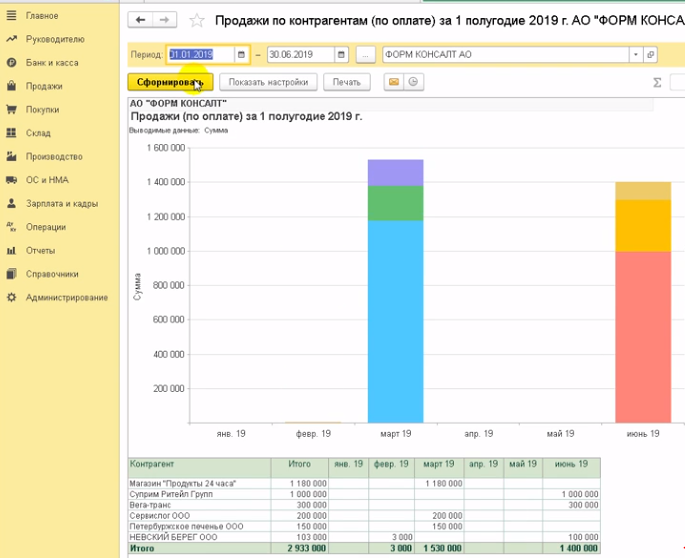Viewport: 685px width, 558px height.
Task: Click the back navigation arrow
Action: click(141, 20)
